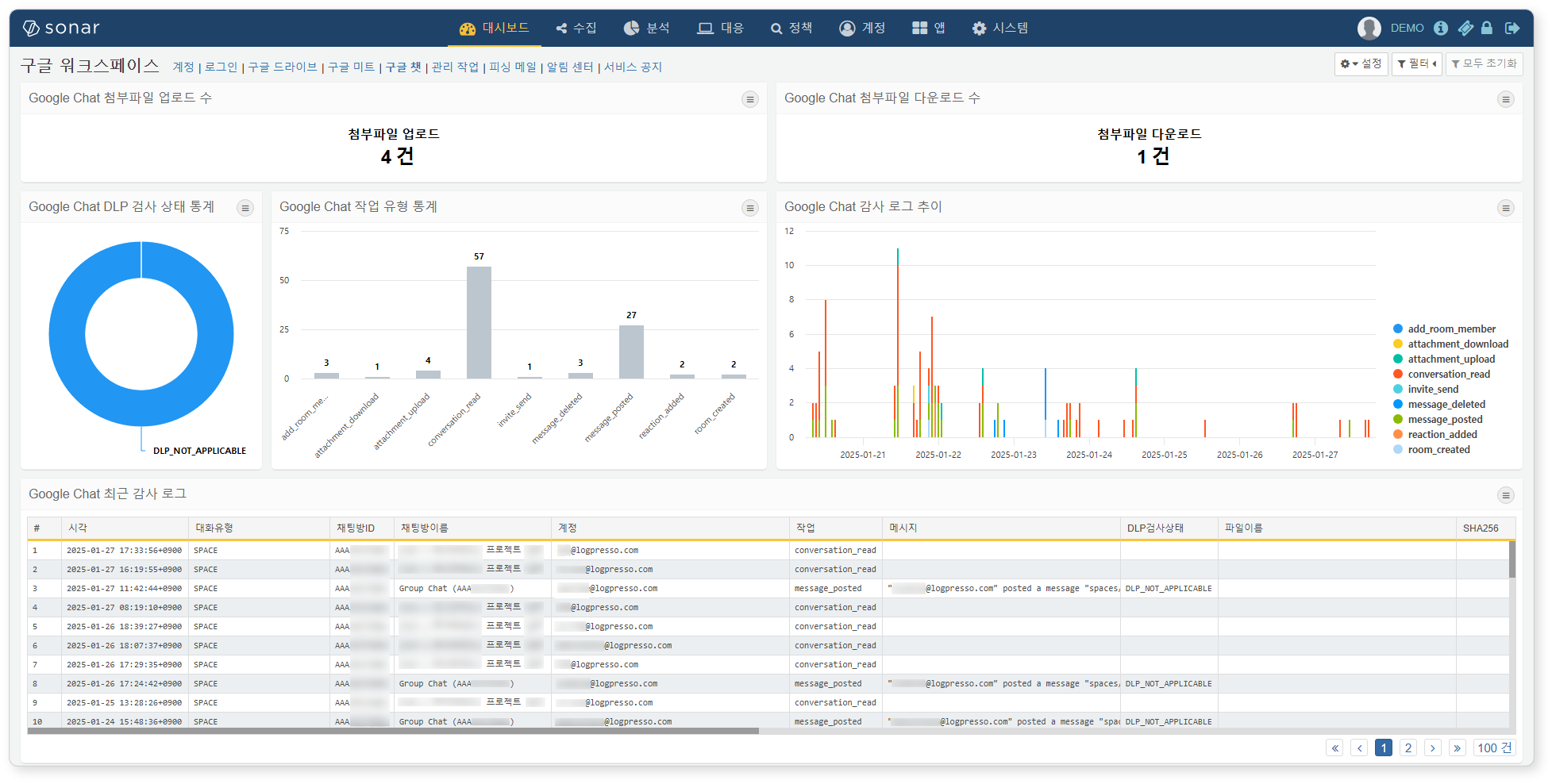Open menu of DLP status statistics panel
Image resolution: width=1552 pixels, height=784 pixels.
pyautogui.click(x=245, y=208)
